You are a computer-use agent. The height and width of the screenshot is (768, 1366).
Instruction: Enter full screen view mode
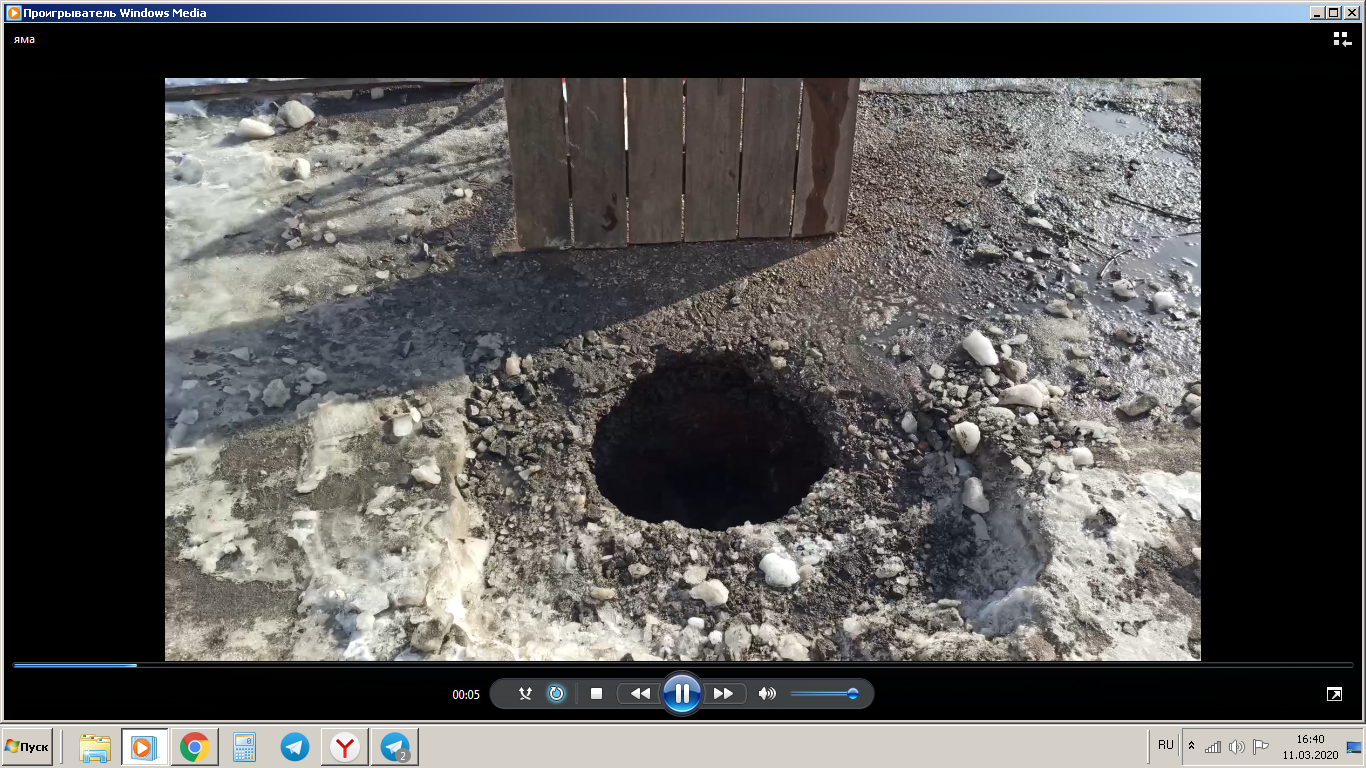pos(1334,693)
